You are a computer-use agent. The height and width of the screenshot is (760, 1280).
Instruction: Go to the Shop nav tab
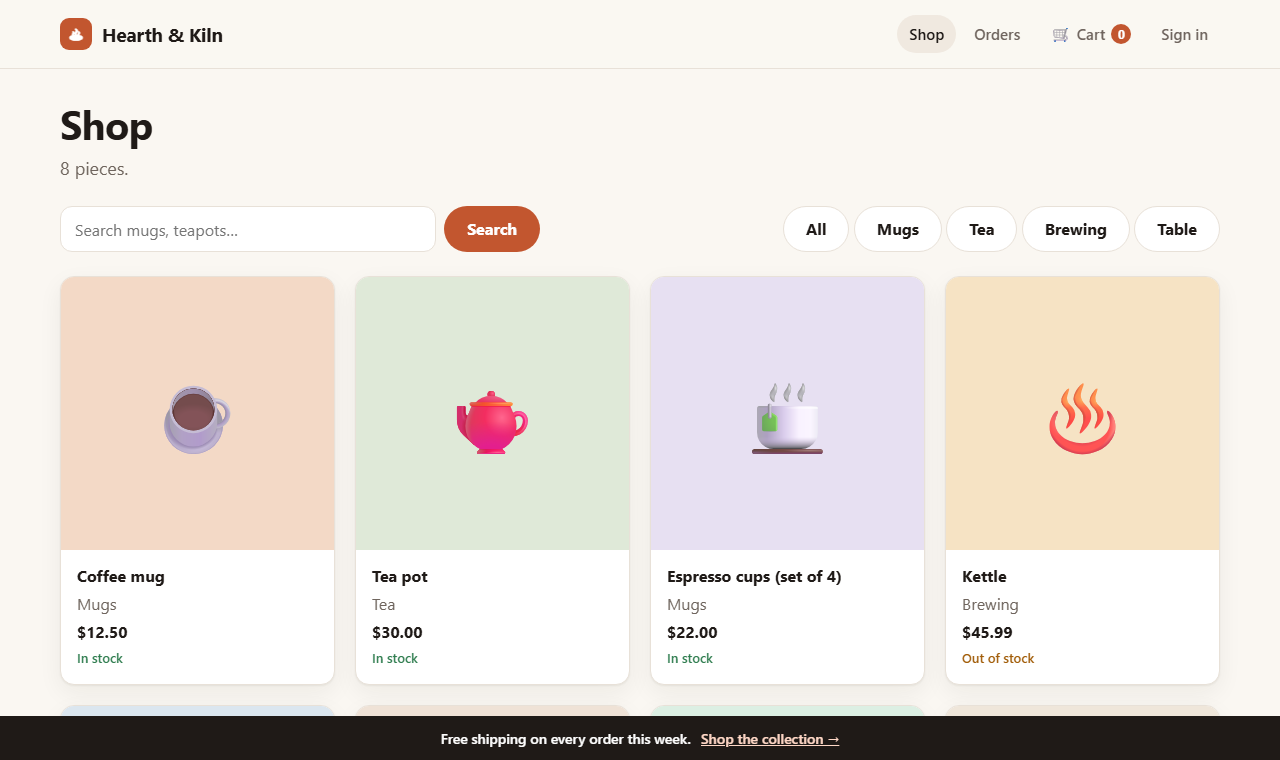(x=926, y=34)
